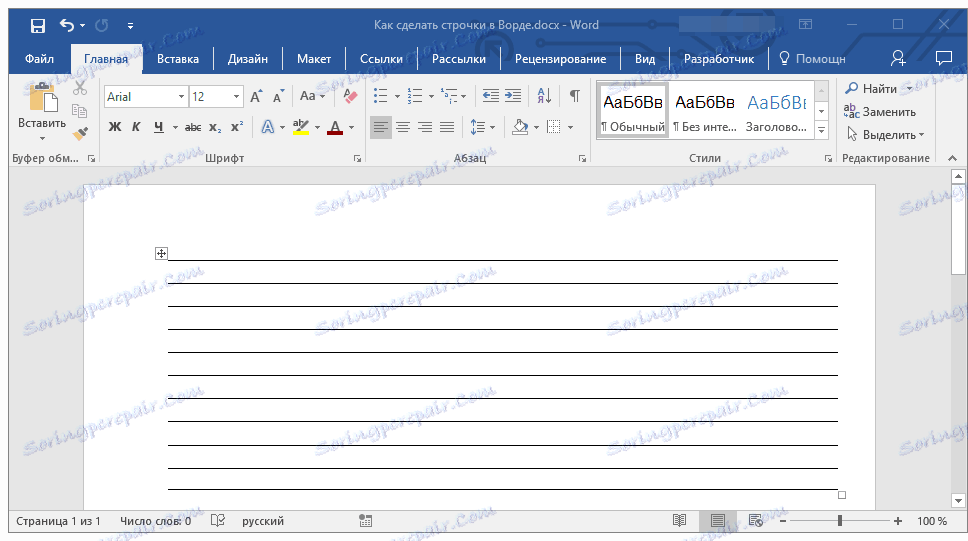Click the Помощн tell-me search box

coord(812,59)
